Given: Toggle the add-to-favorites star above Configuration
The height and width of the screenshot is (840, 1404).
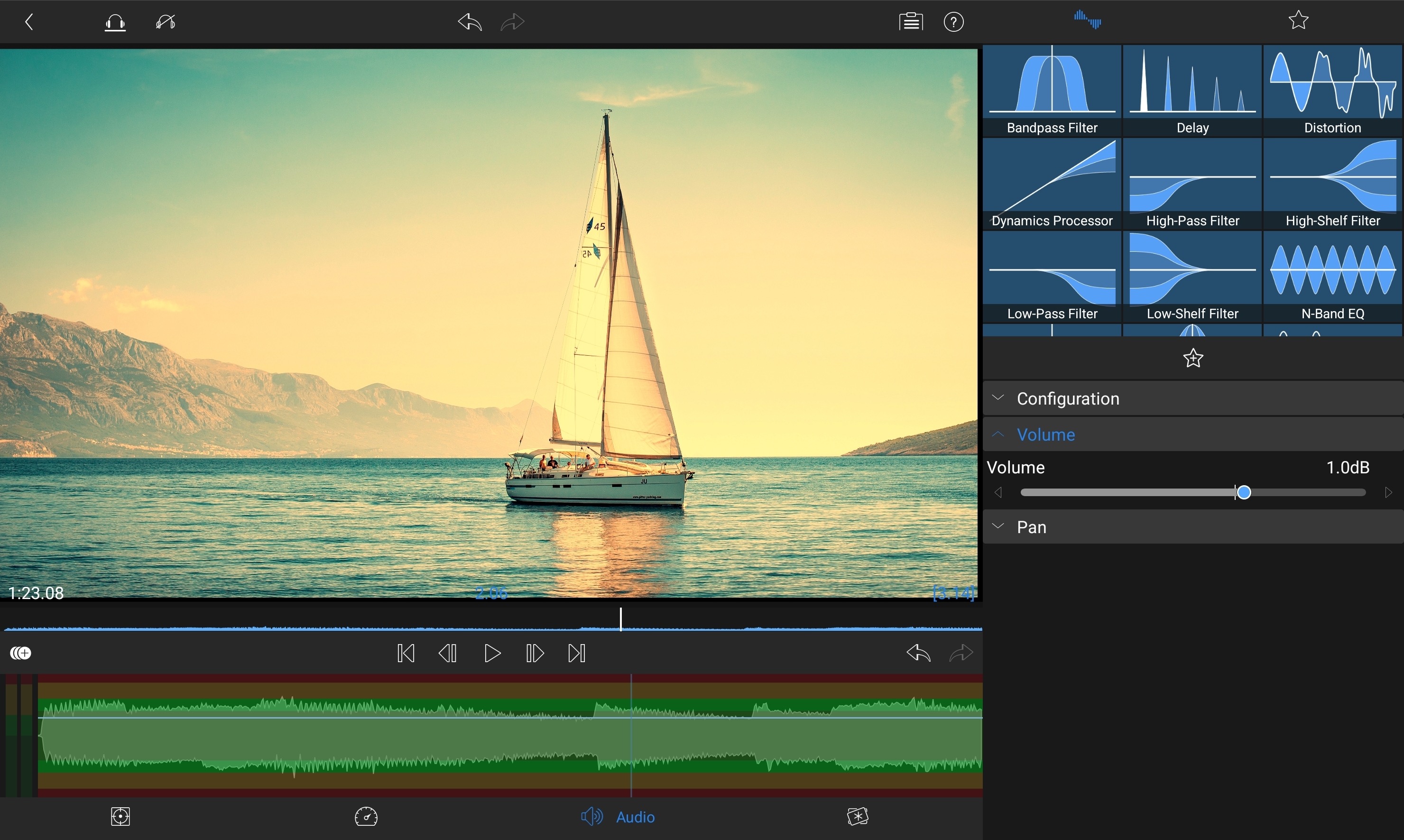Looking at the screenshot, I should pyautogui.click(x=1193, y=358).
